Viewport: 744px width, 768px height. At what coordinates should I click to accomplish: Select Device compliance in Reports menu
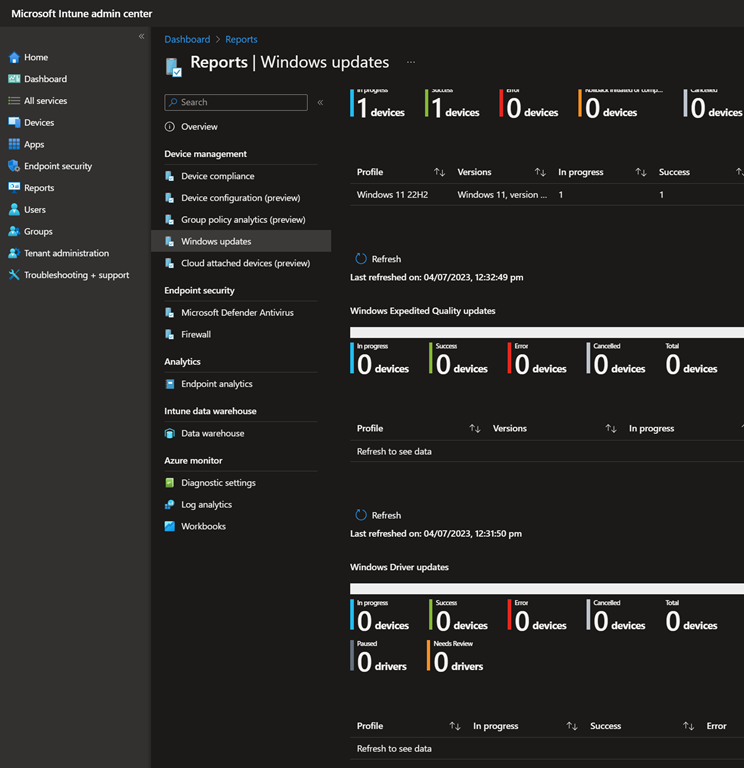point(217,176)
